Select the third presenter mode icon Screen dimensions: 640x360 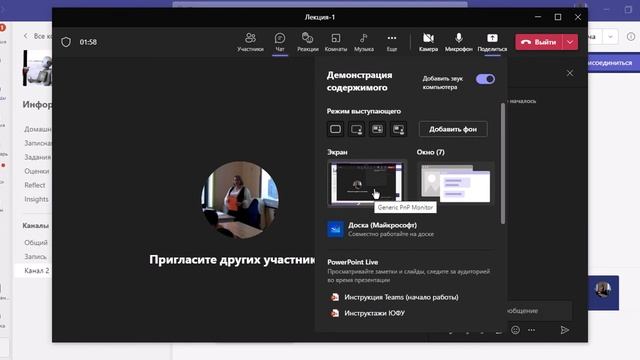(377, 129)
